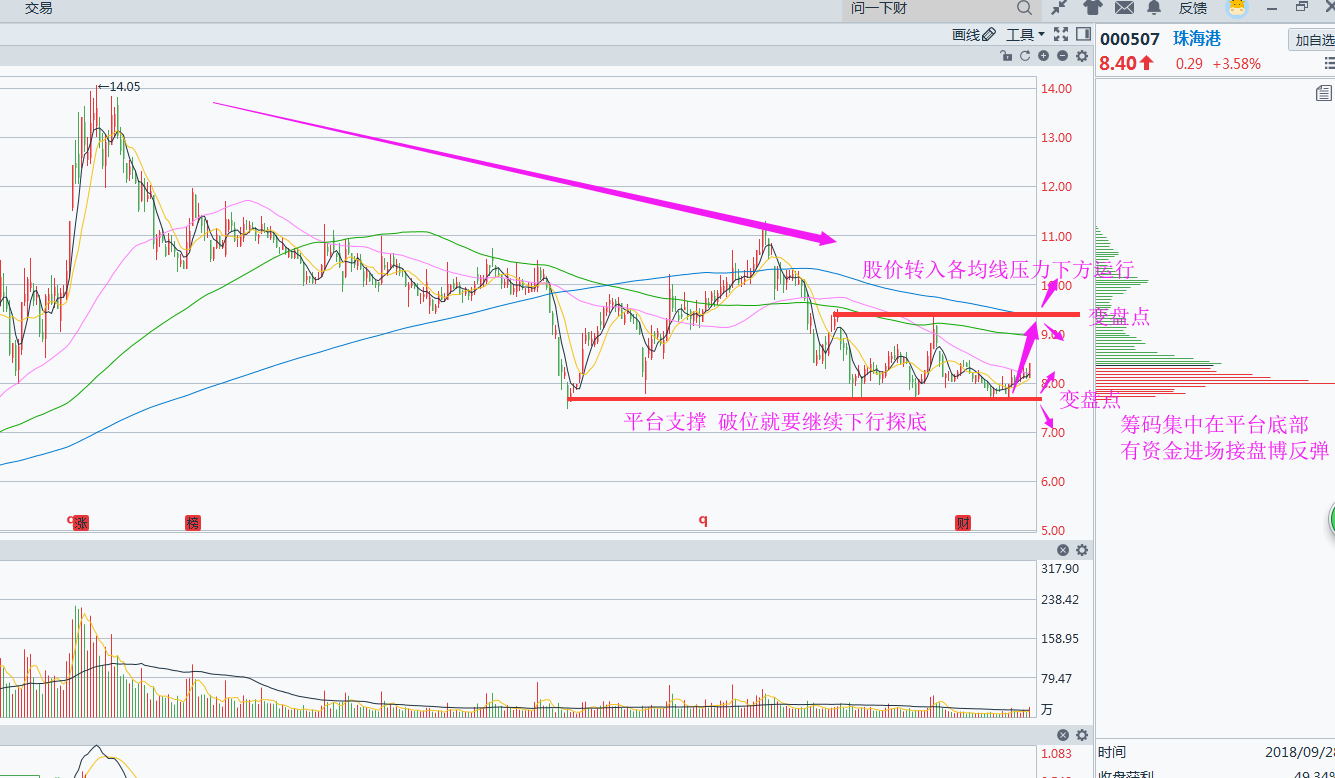Click the 8.40 current price
The height and width of the screenshot is (778, 1335).
[1118, 64]
